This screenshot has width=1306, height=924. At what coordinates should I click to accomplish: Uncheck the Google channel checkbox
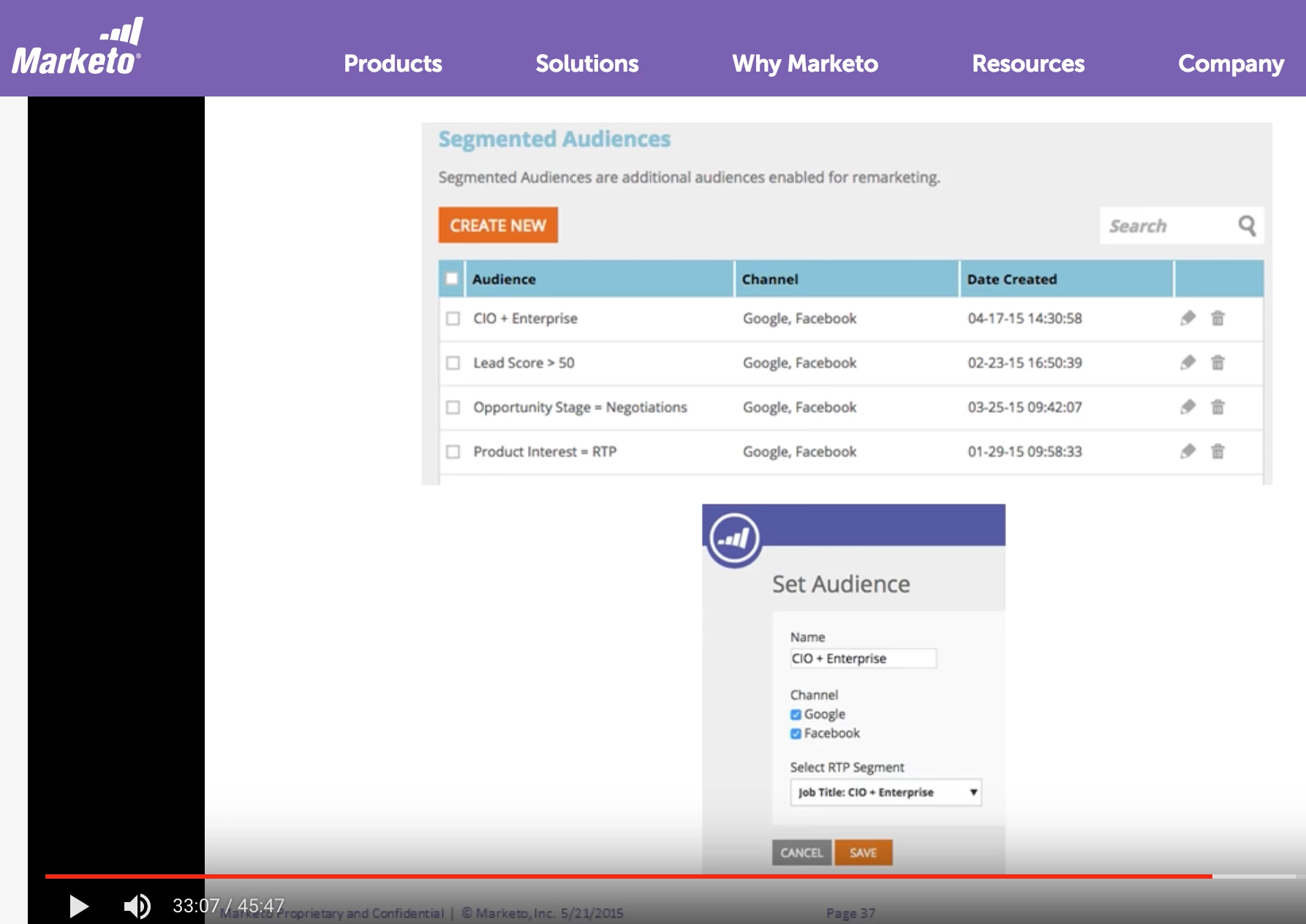pos(796,715)
